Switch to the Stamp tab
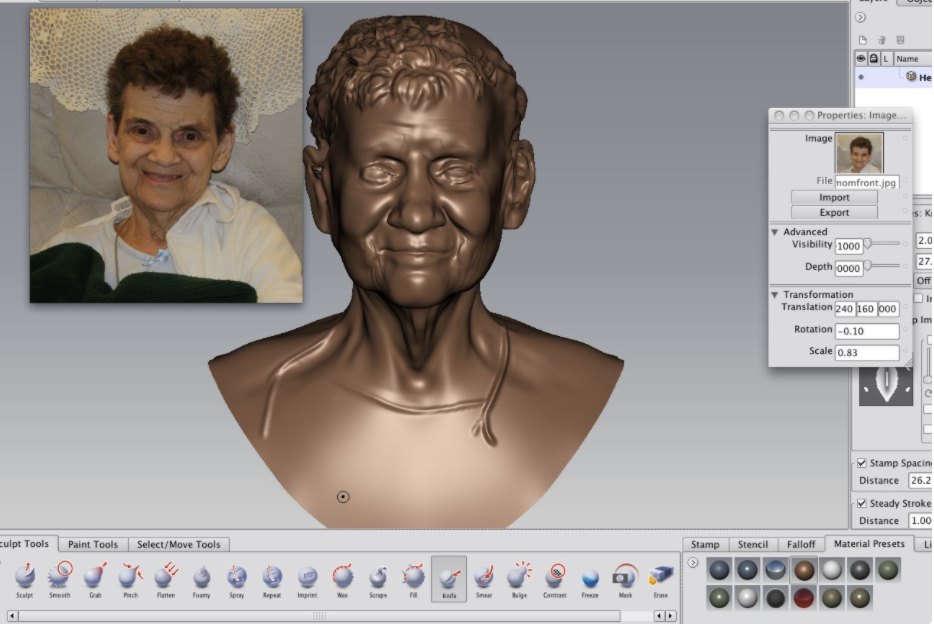The width and height of the screenshot is (934, 624). tap(705, 544)
